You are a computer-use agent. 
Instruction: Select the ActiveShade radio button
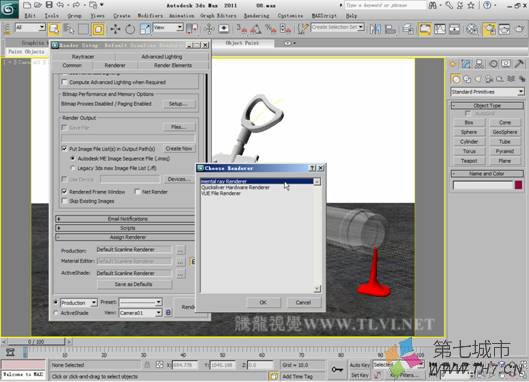click(x=56, y=313)
